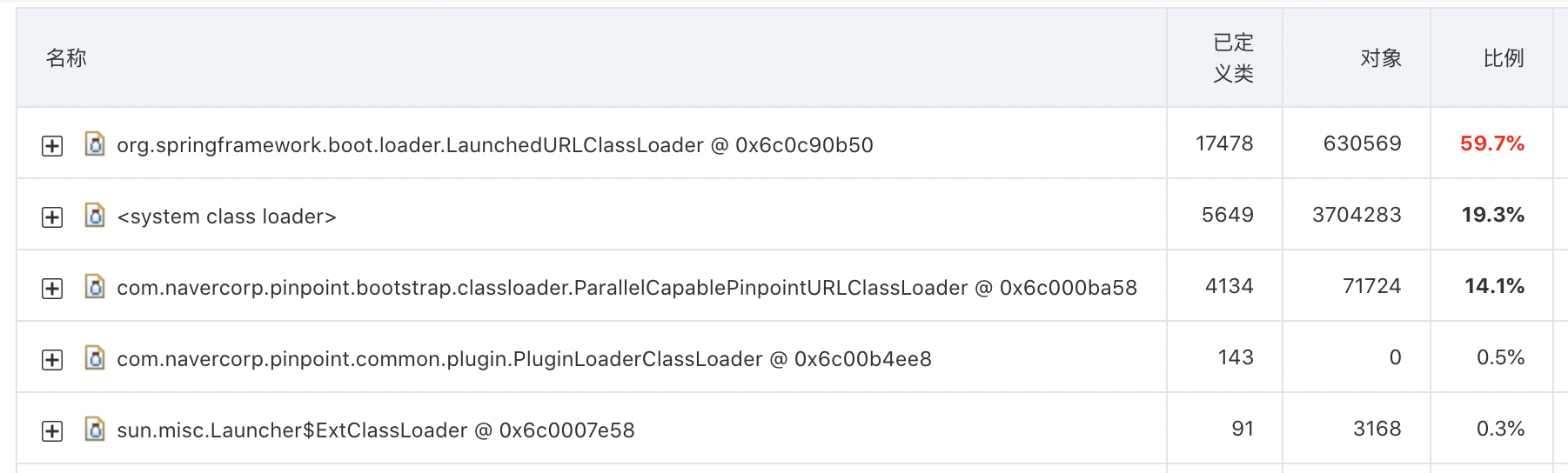Sort by the 对象 column header
The width and height of the screenshot is (1568, 473).
coord(1381,58)
